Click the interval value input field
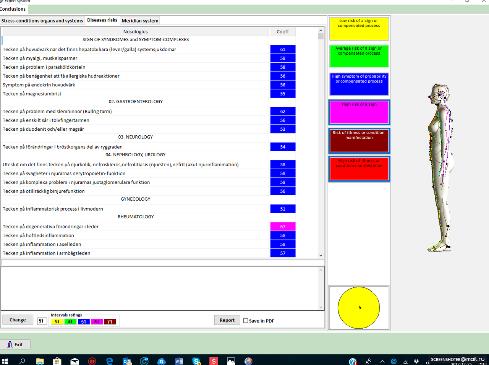Viewport: 489px width, 365px height. tap(41, 321)
